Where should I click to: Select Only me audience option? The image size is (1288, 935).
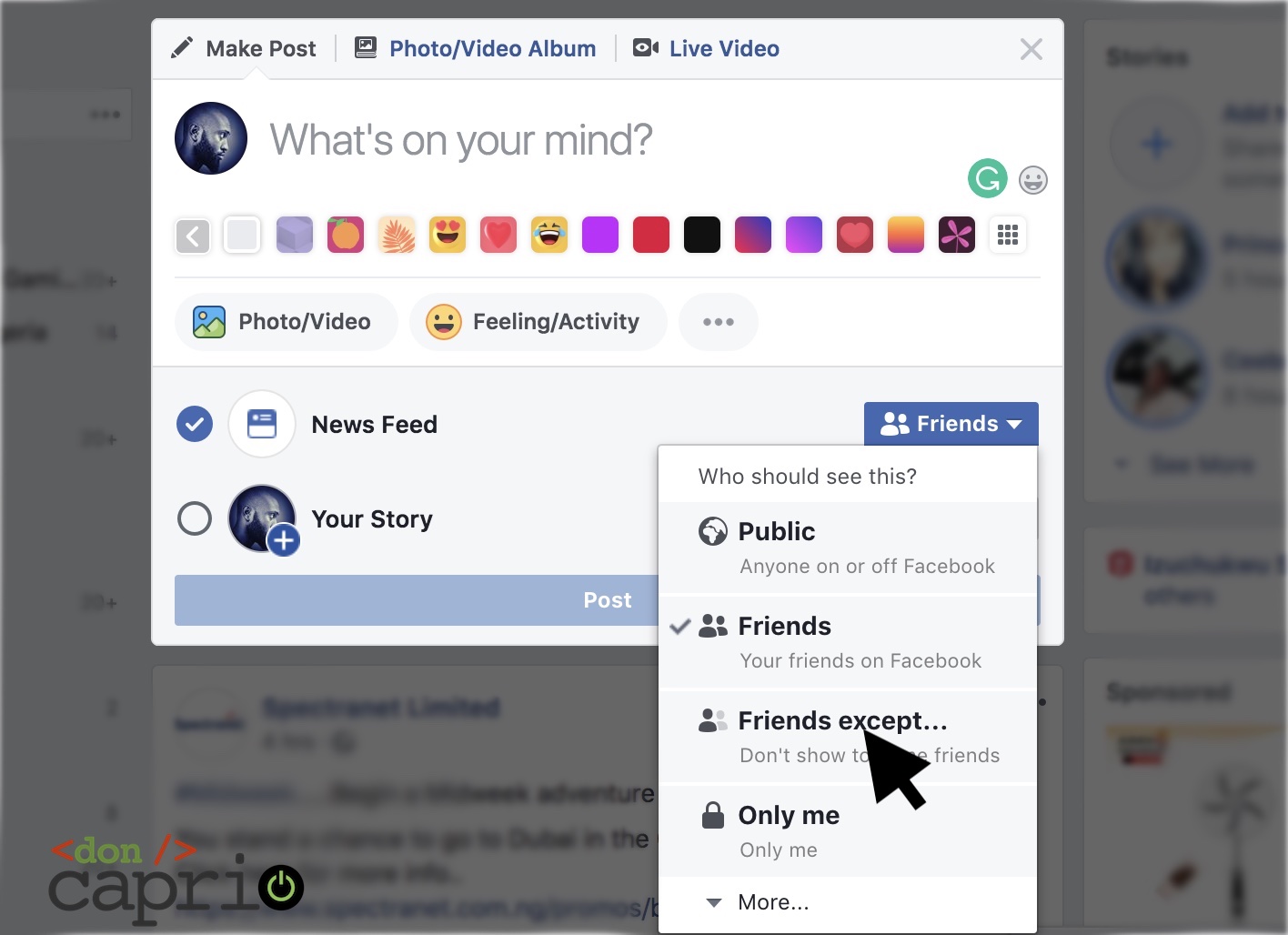pyautogui.click(x=848, y=832)
